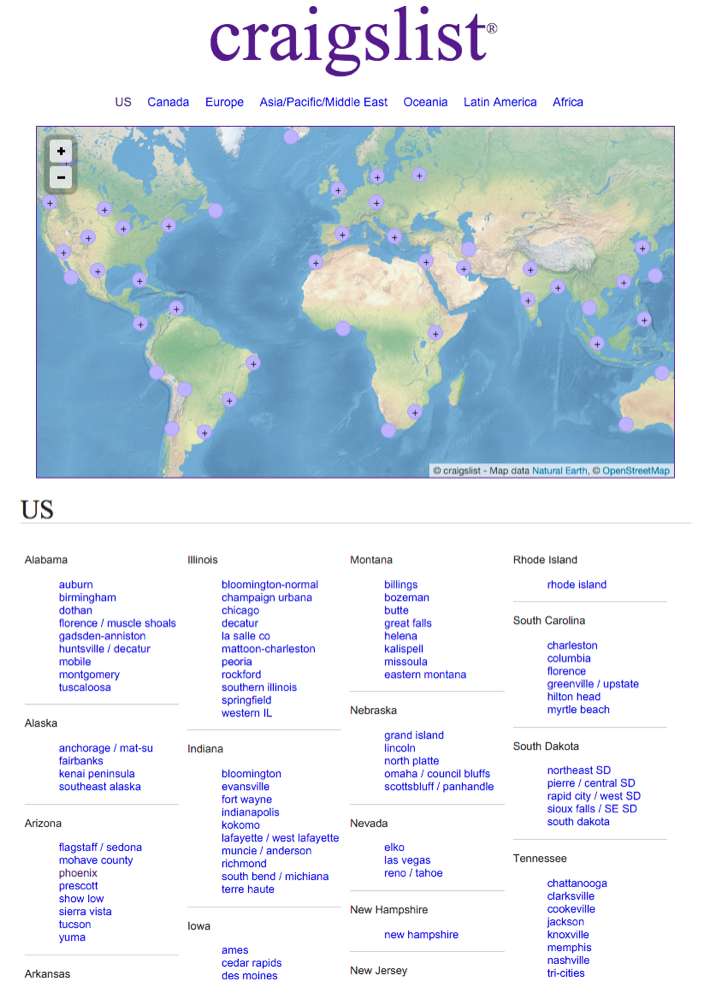Select the map marker over Scandinavia
The height and width of the screenshot is (982, 728).
[377, 177]
